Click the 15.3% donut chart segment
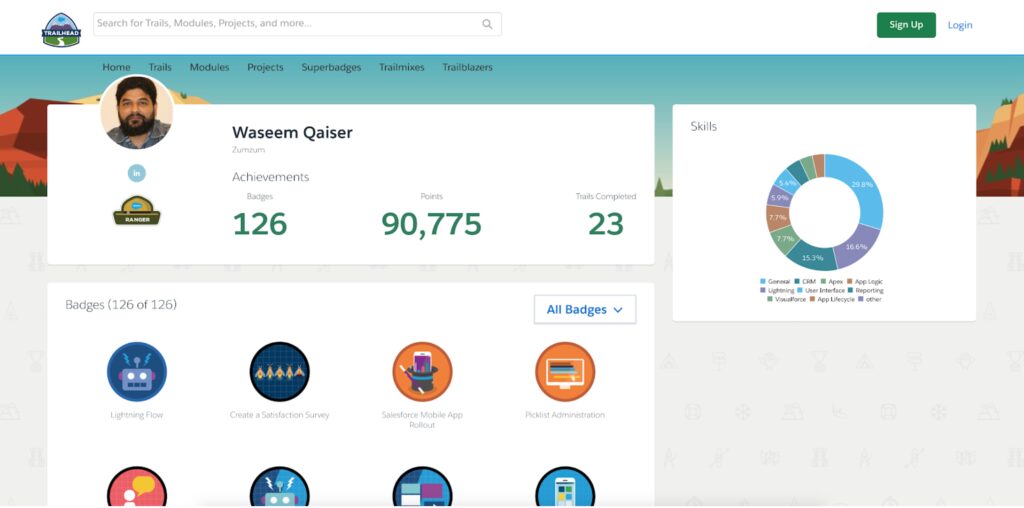Screen dimensions: 1024x508 point(812,257)
